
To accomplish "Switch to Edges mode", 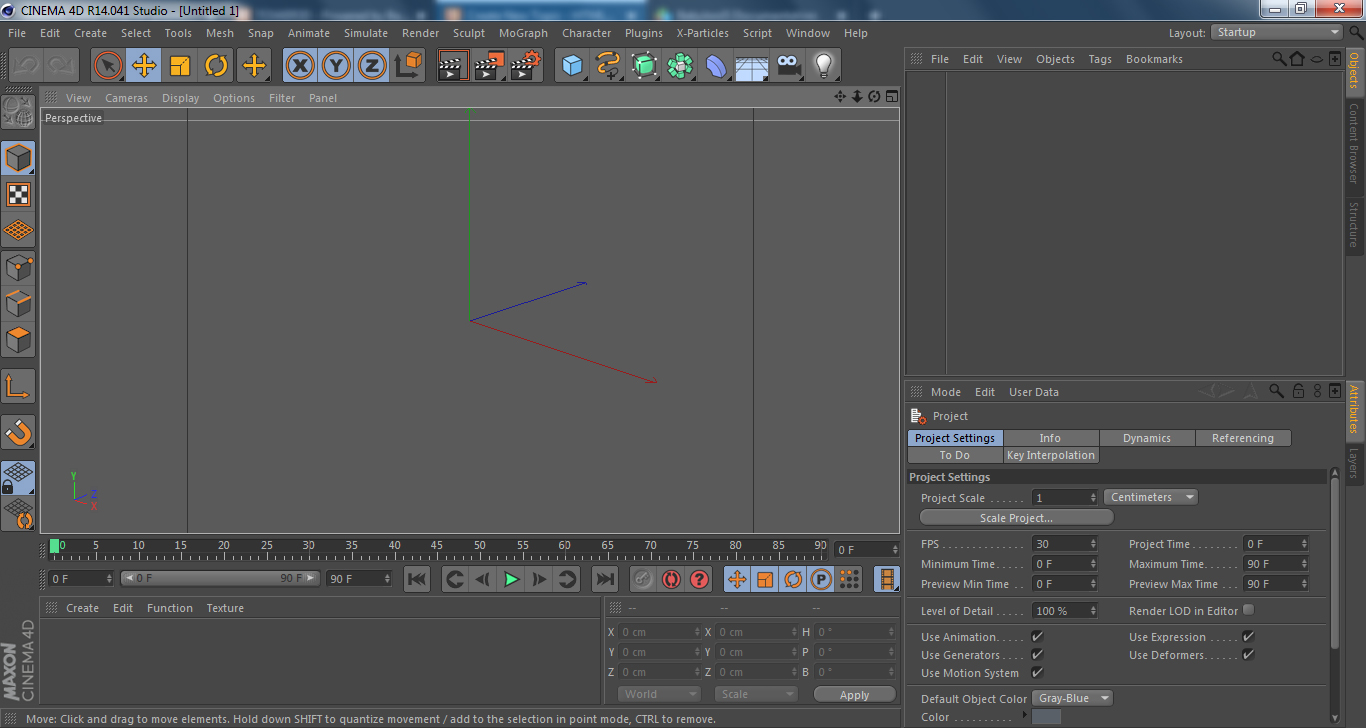I will tap(18, 303).
